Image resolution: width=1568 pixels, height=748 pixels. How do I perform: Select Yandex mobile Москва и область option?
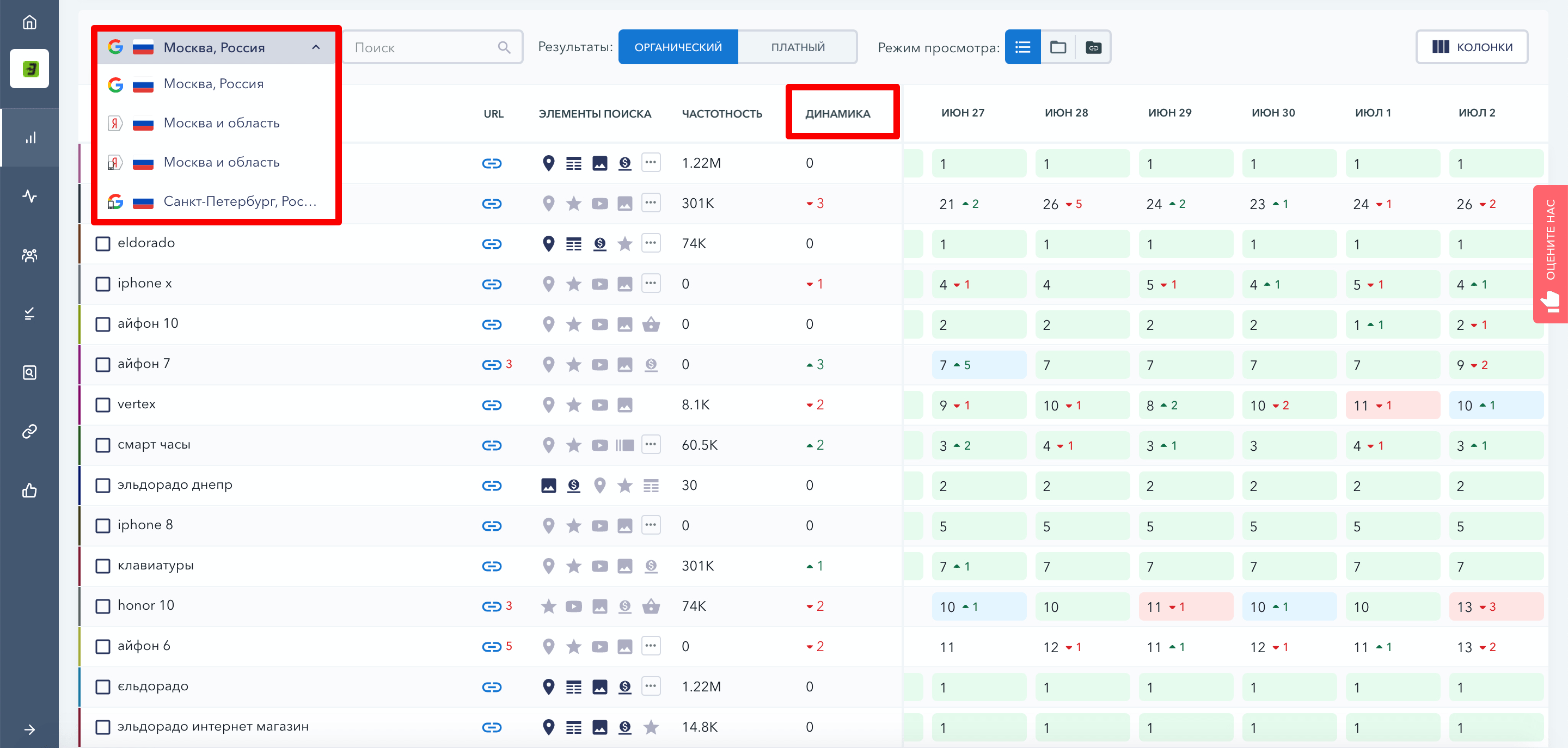click(x=216, y=163)
